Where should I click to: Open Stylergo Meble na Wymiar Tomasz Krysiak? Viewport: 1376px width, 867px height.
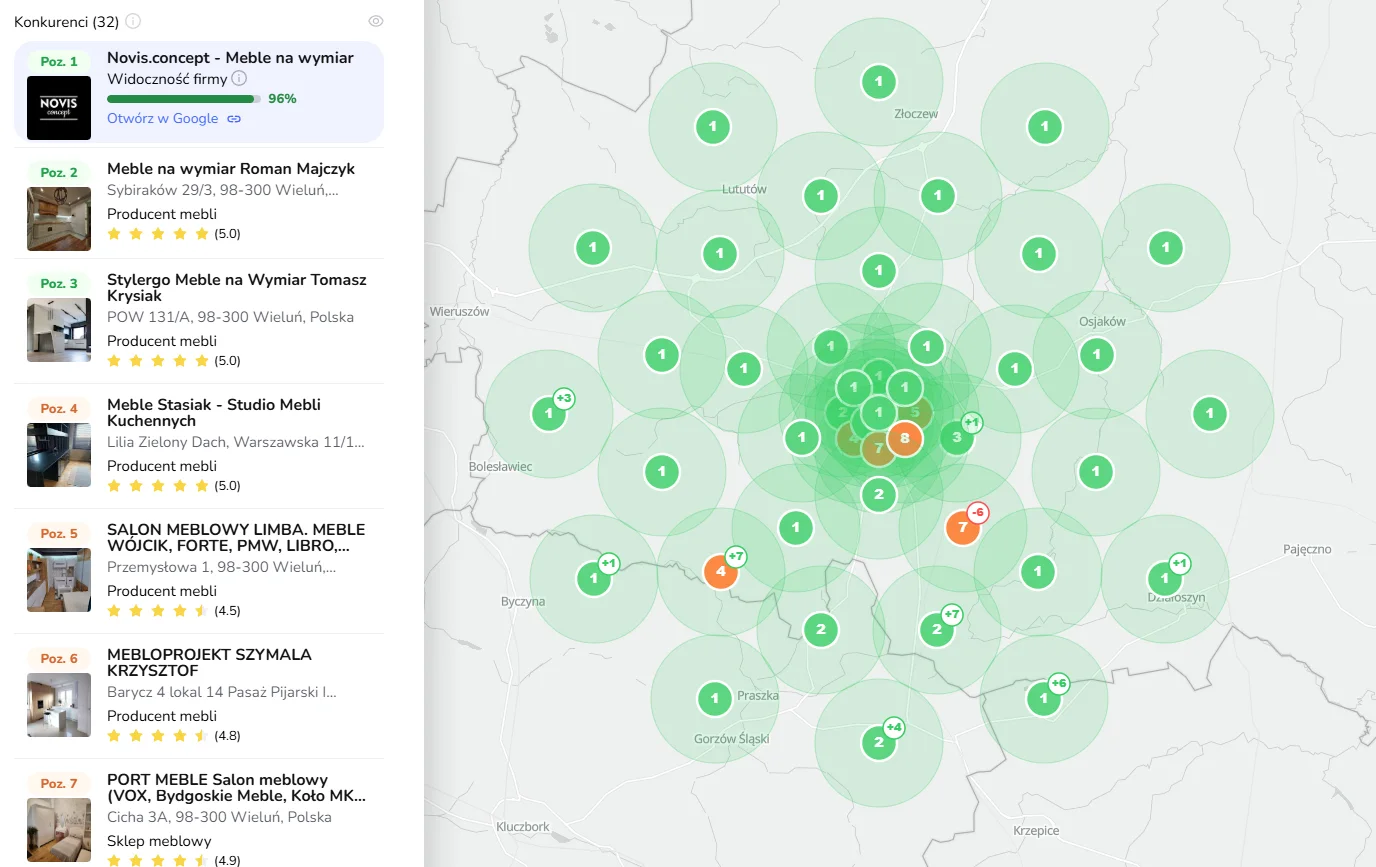pos(237,287)
